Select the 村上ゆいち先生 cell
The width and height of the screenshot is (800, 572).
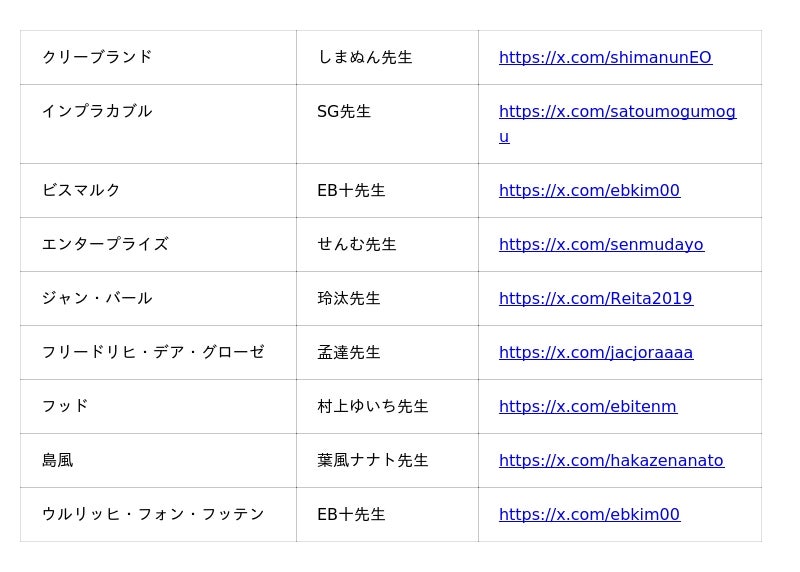pyautogui.click(x=373, y=406)
